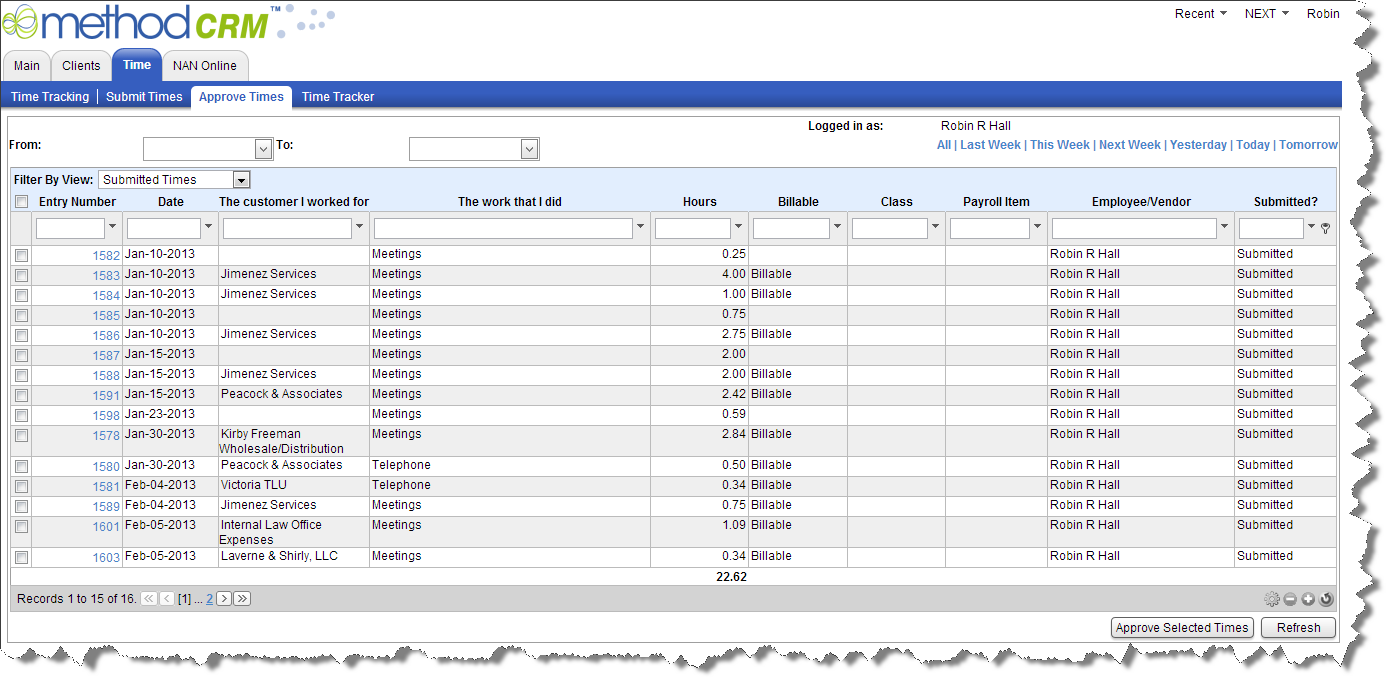Click the Approve Selected Times button
The width and height of the screenshot is (1386, 677).
coord(1182,628)
